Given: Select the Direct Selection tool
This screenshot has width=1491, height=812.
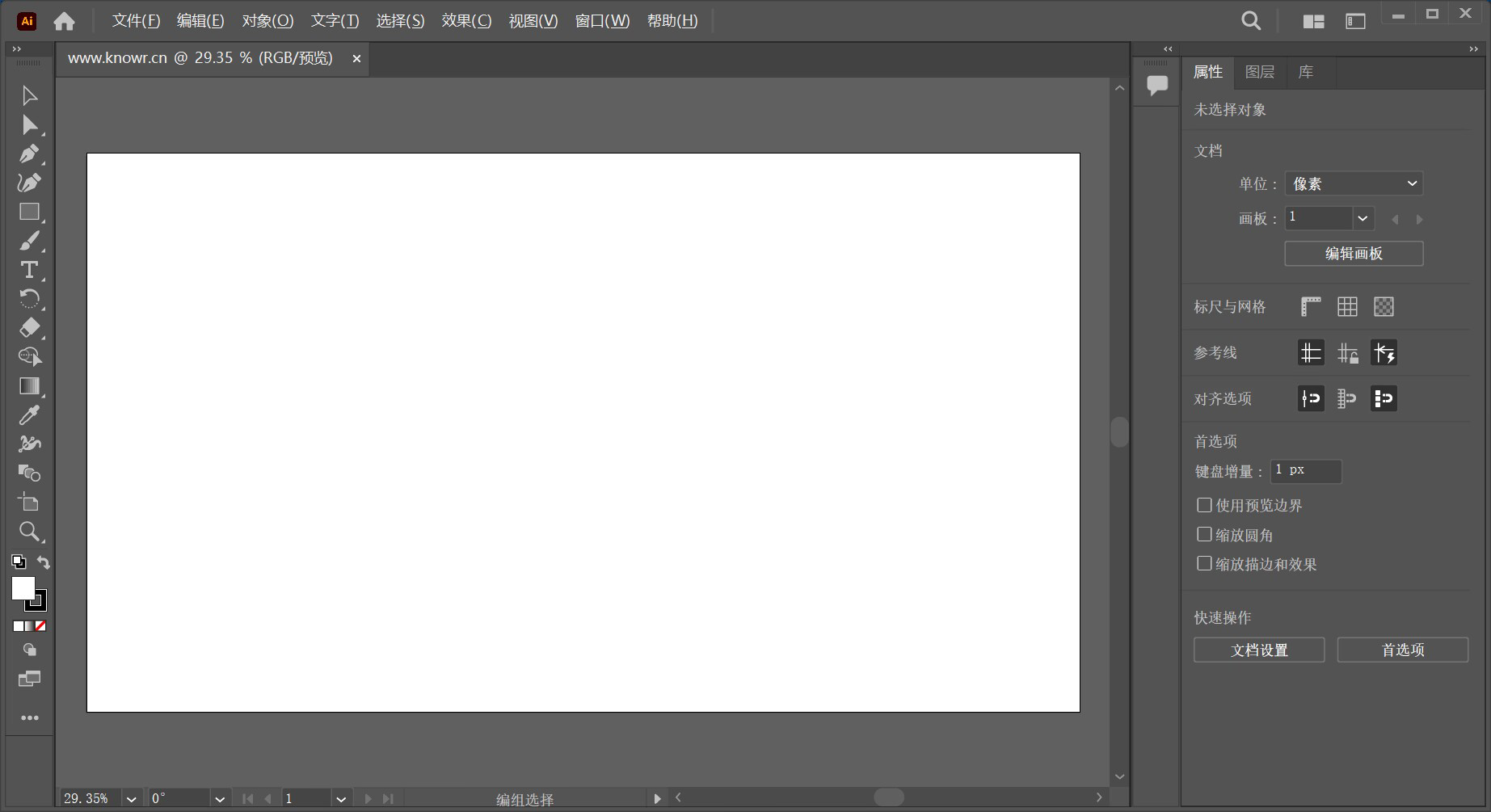Looking at the screenshot, I should coord(29,125).
